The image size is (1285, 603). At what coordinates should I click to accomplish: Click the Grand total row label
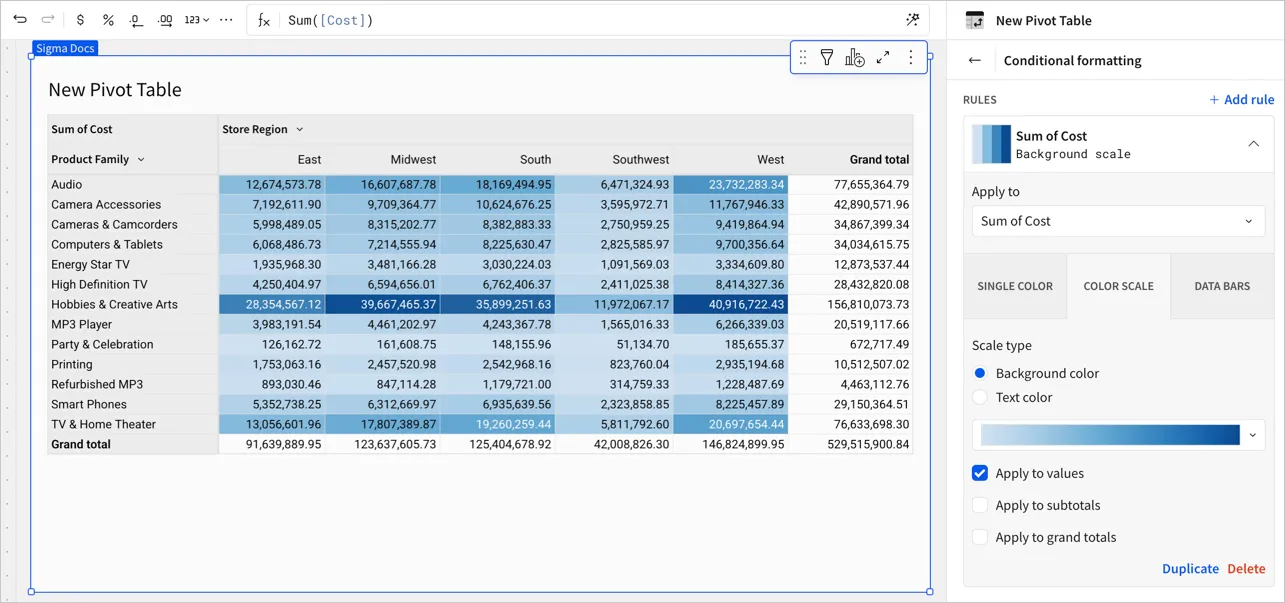pyautogui.click(x=82, y=444)
